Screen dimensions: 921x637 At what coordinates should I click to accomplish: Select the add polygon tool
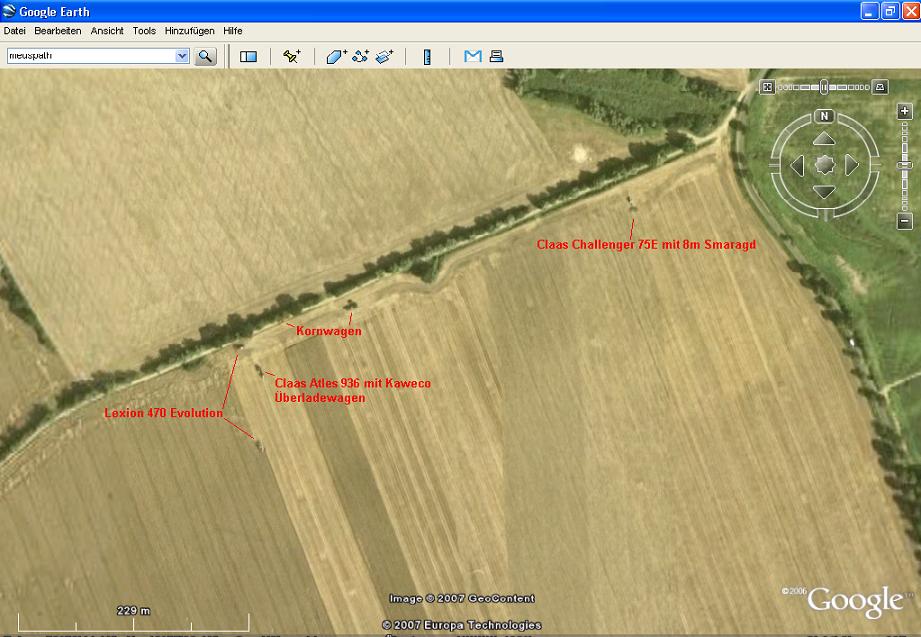pos(336,57)
